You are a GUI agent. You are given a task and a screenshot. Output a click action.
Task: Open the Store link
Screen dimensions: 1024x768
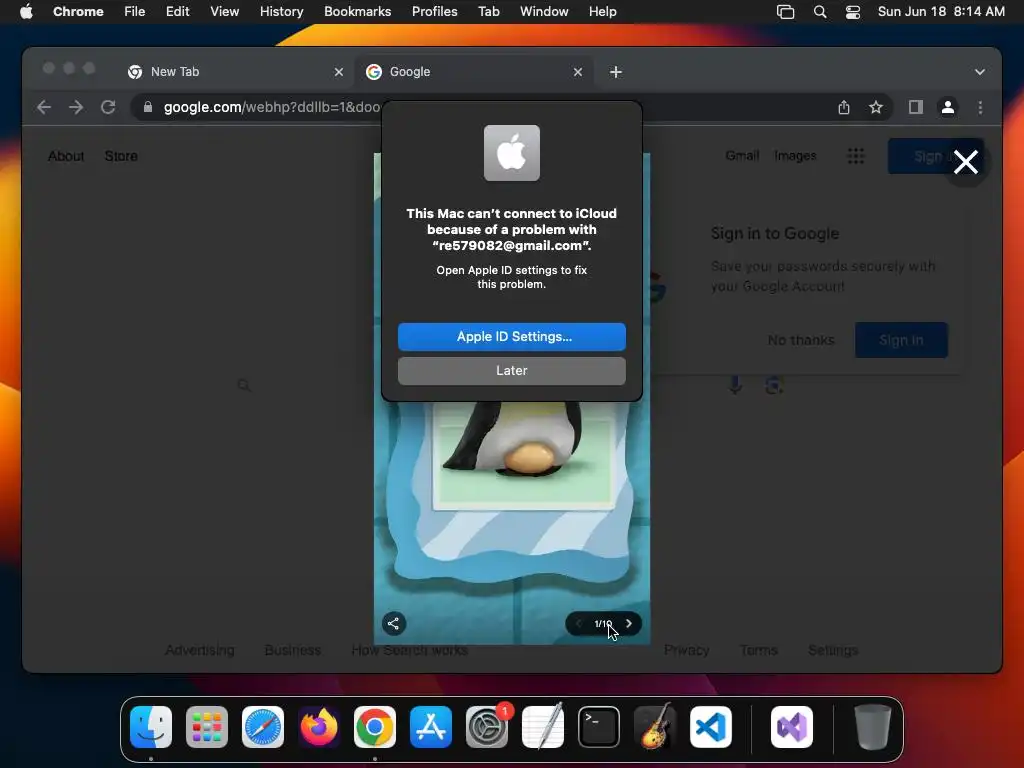point(121,156)
